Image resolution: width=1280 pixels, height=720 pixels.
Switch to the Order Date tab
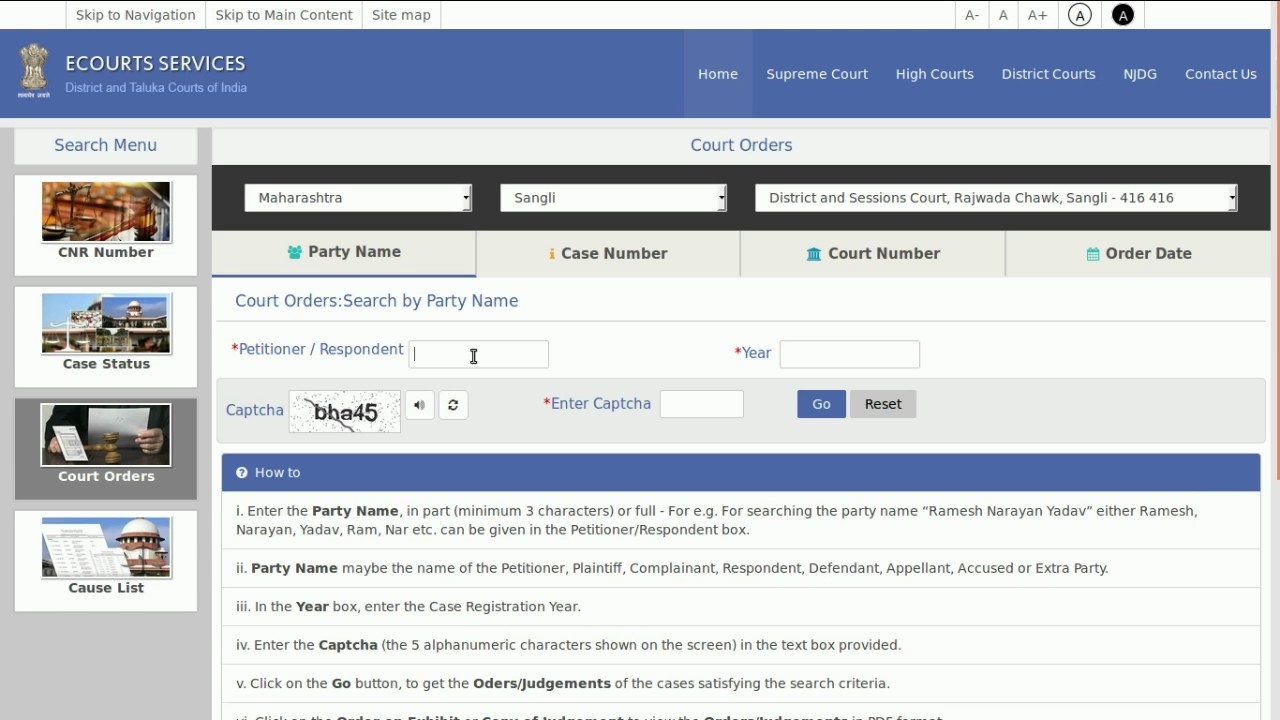click(1138, 254)
